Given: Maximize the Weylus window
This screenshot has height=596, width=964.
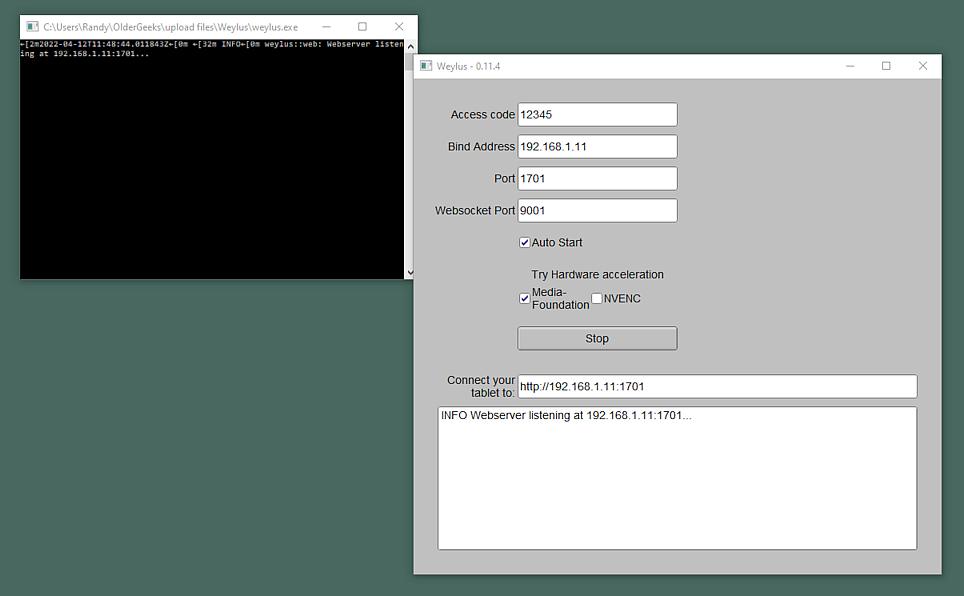Looking at the screenshot, I should tap(886, 66).
